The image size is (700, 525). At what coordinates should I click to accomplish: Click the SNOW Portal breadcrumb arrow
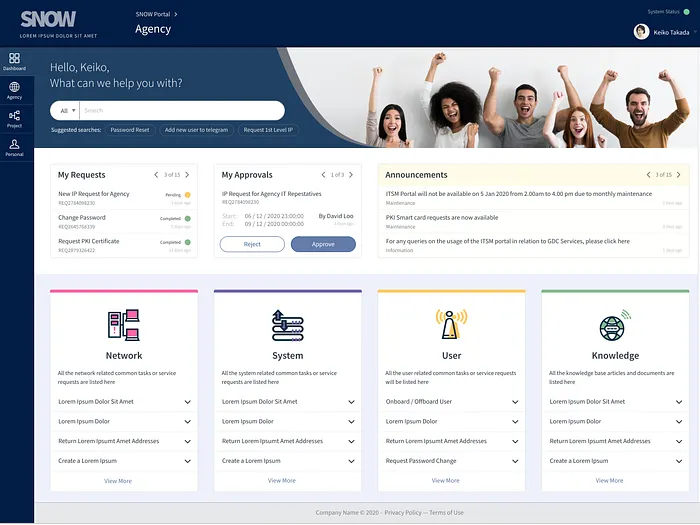176,14
